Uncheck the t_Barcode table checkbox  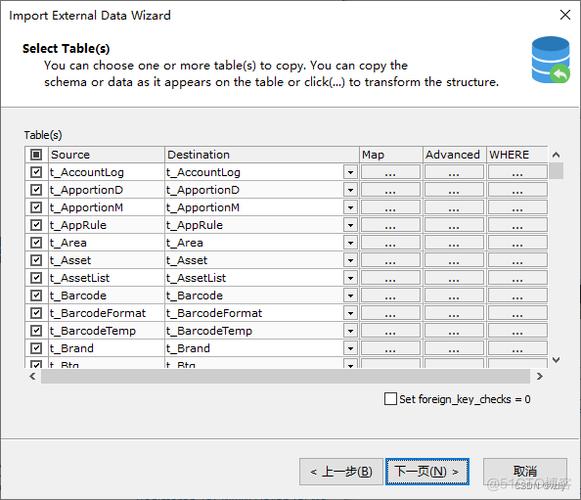[x=36, y=295]
